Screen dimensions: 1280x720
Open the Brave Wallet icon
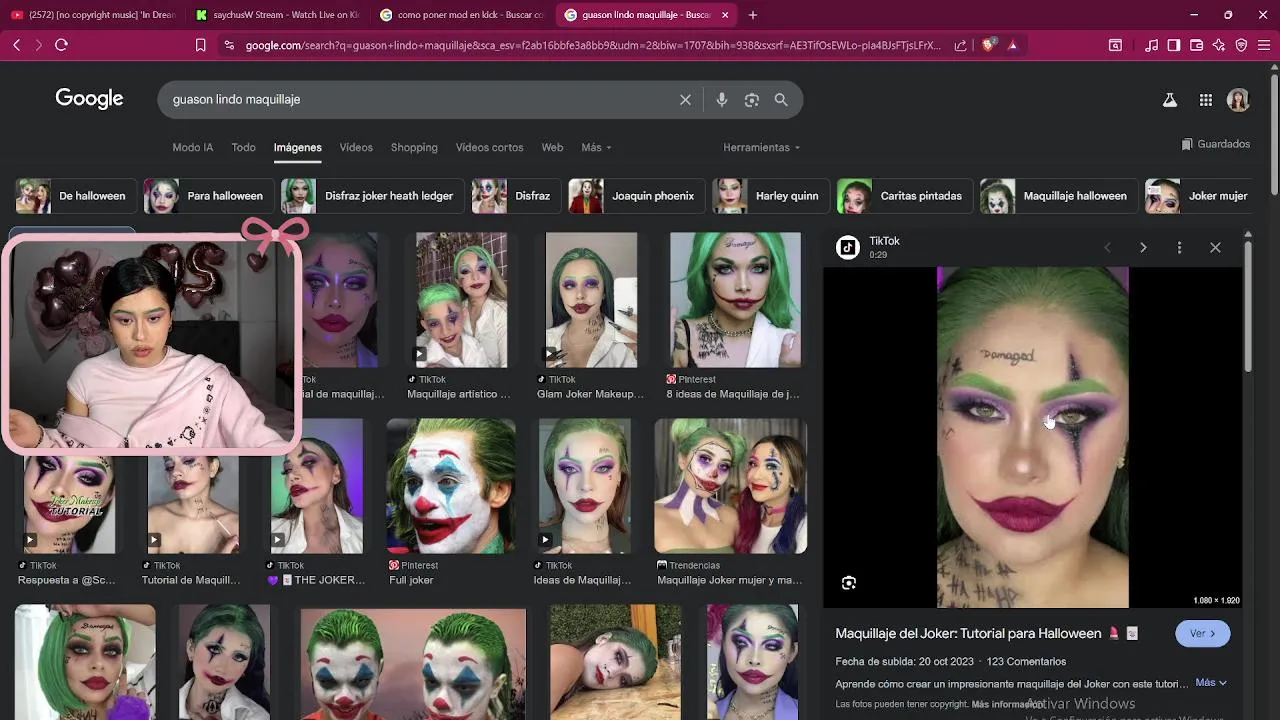click(1196, 45)
